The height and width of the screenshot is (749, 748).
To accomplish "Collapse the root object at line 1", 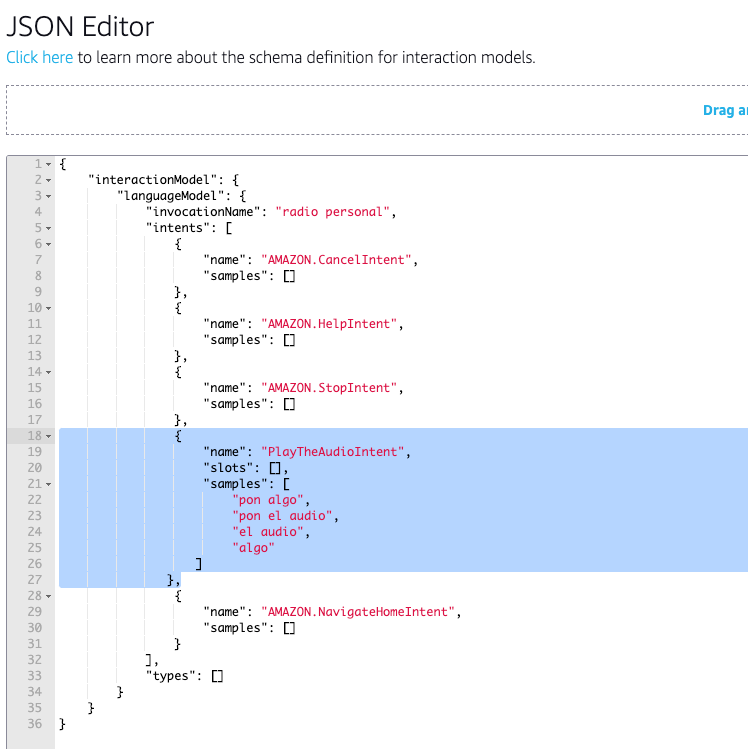I will click(x=49, y=164).
